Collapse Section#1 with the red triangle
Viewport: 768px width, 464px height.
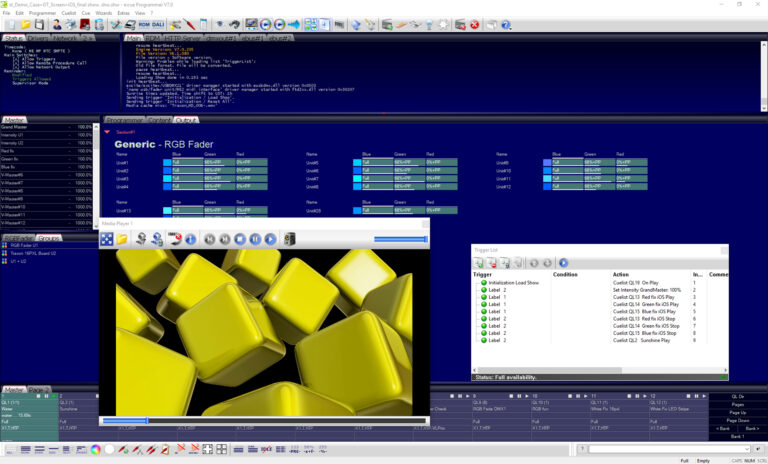(107, 132)
